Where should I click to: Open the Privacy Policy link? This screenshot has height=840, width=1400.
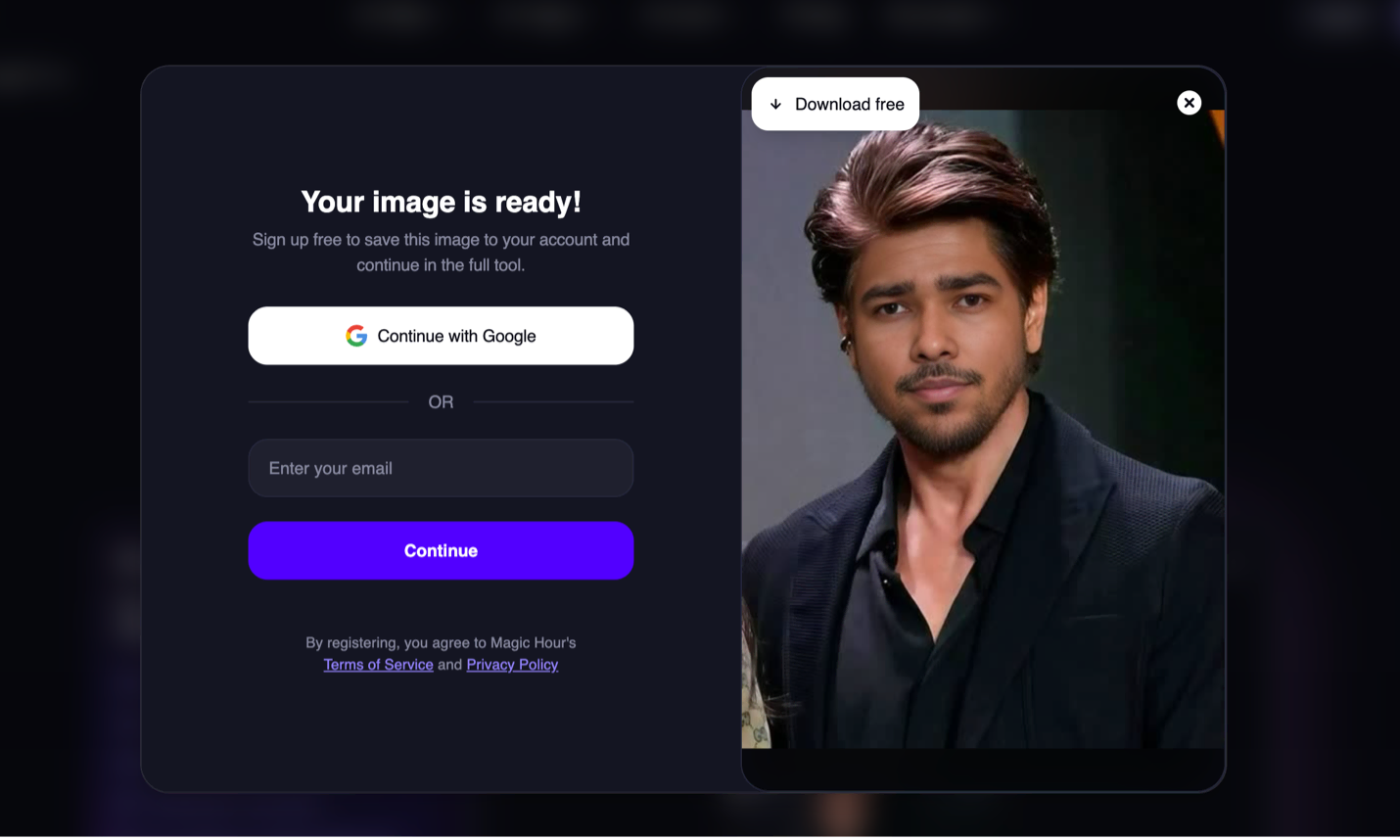tap(512, 665)
